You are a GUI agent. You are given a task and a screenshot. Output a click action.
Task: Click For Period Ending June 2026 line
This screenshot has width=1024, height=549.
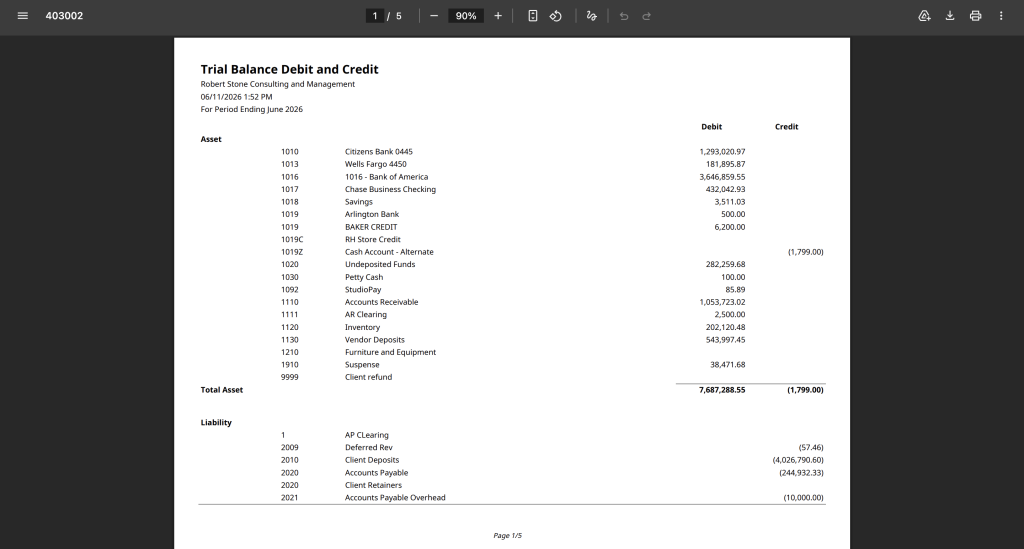pos(251,109)
